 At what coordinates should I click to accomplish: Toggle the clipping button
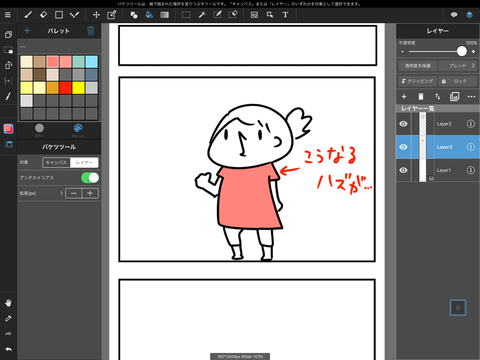coord(417,81)
